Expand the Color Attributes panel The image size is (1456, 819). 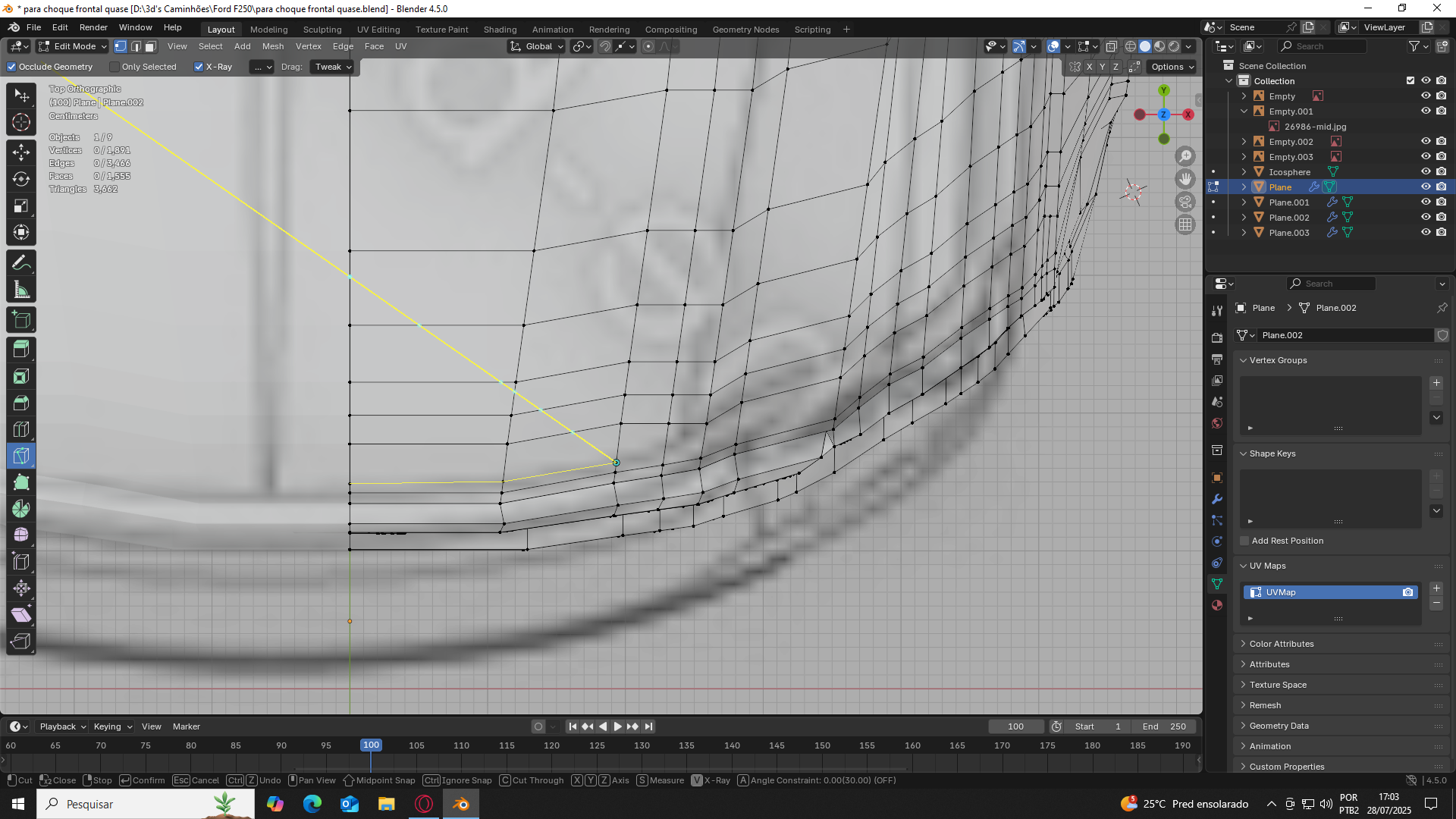(1282, 644)
